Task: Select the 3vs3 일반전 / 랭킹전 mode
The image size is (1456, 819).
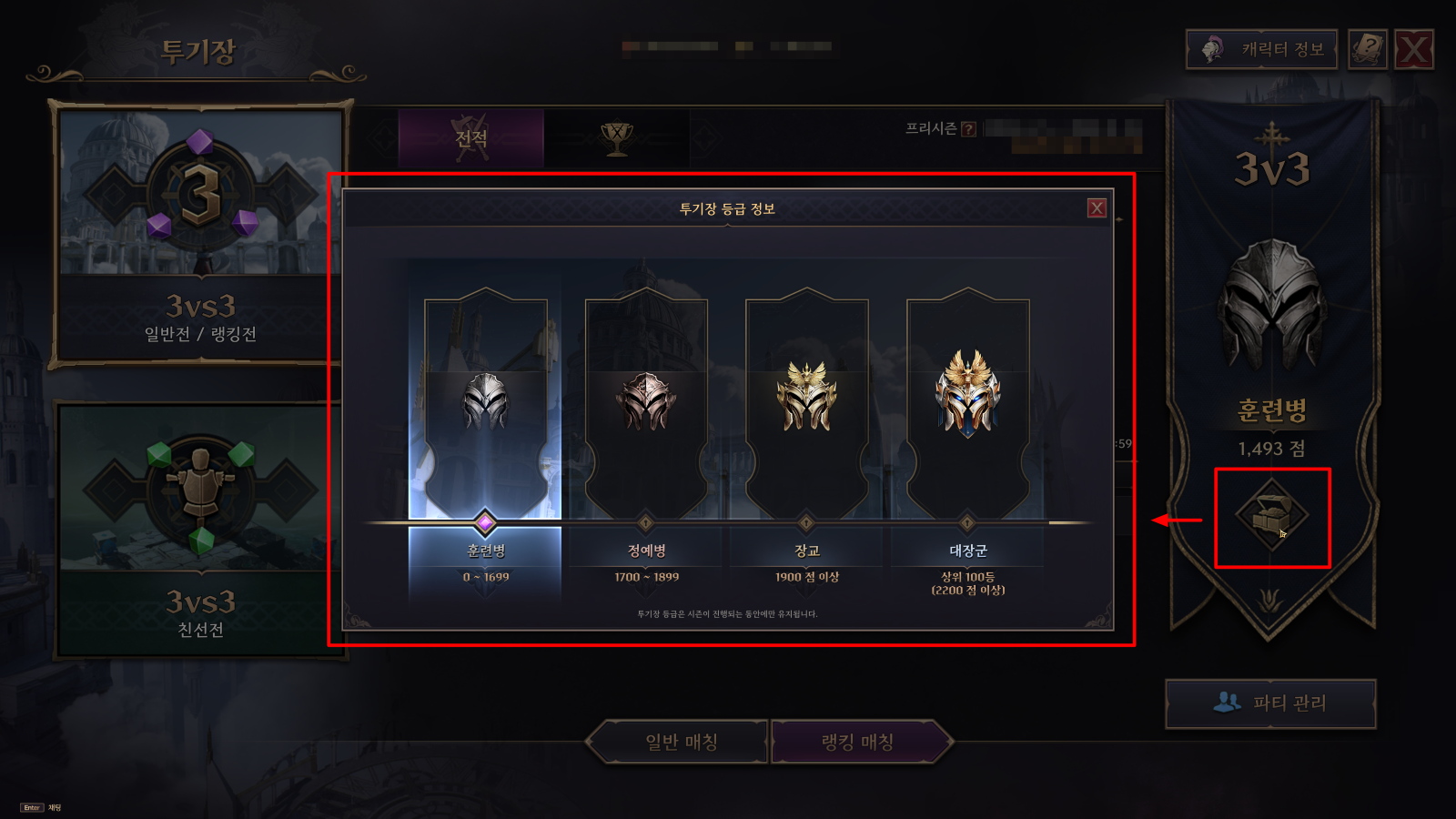Action: tap(200, 235)
